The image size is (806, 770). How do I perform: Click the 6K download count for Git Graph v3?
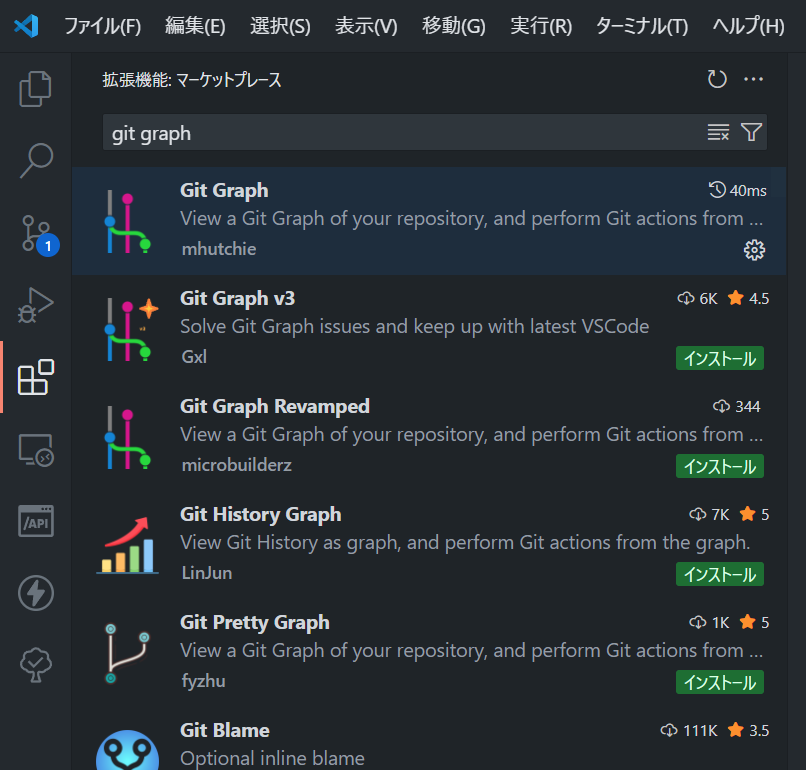click(x=698, y=298)
